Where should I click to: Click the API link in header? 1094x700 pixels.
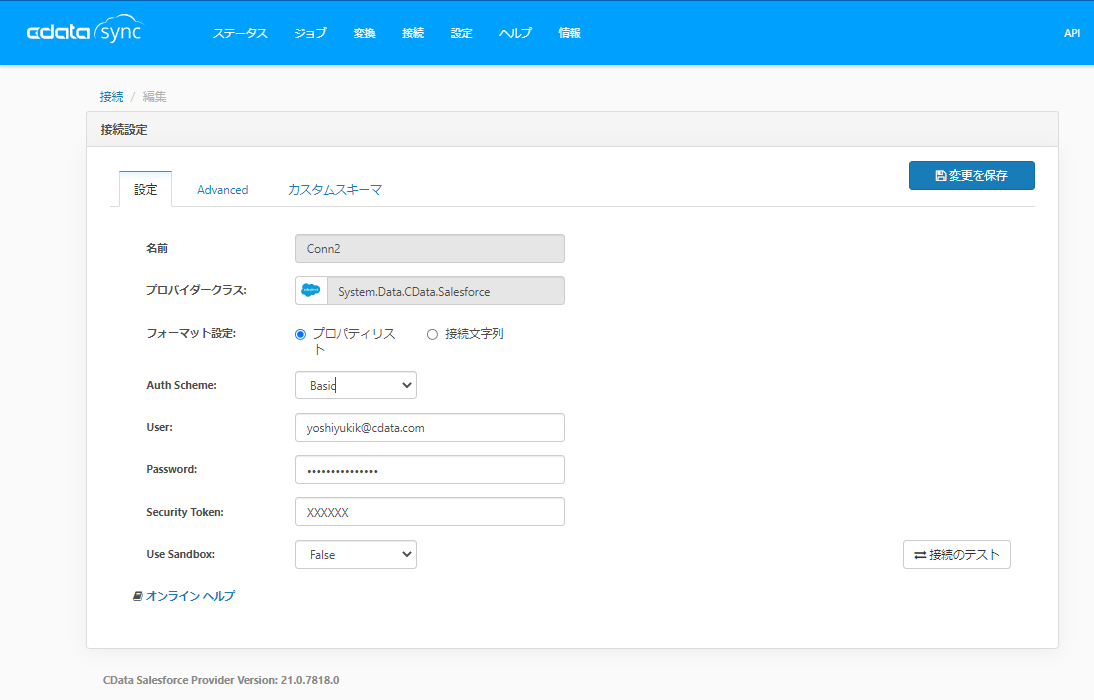pos(1072,33)
